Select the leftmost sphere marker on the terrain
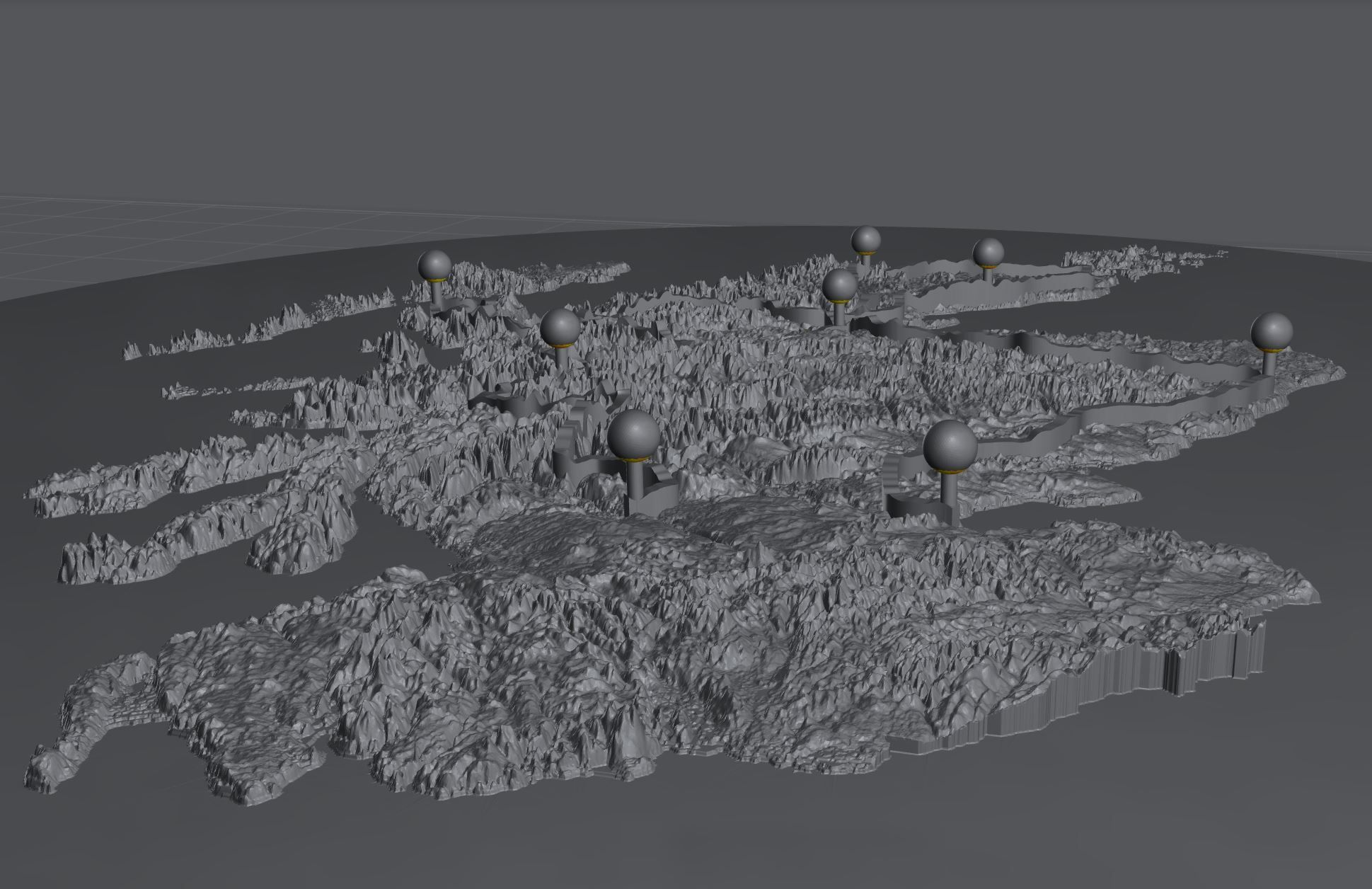Screen dimensions: 1372x889 coord(434,265)
